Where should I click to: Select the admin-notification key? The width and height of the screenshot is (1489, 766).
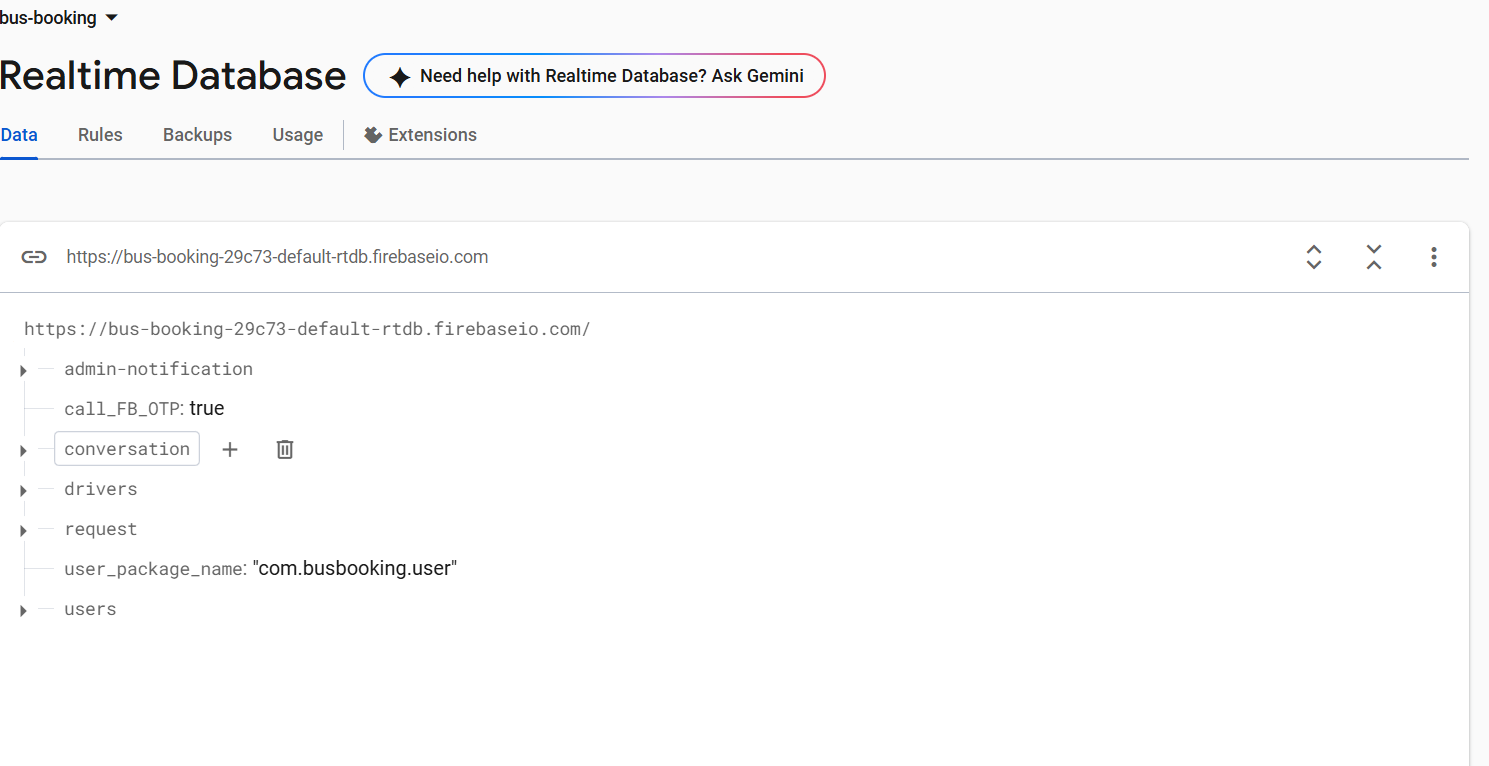pyautogui.click(x=158, y=369)
